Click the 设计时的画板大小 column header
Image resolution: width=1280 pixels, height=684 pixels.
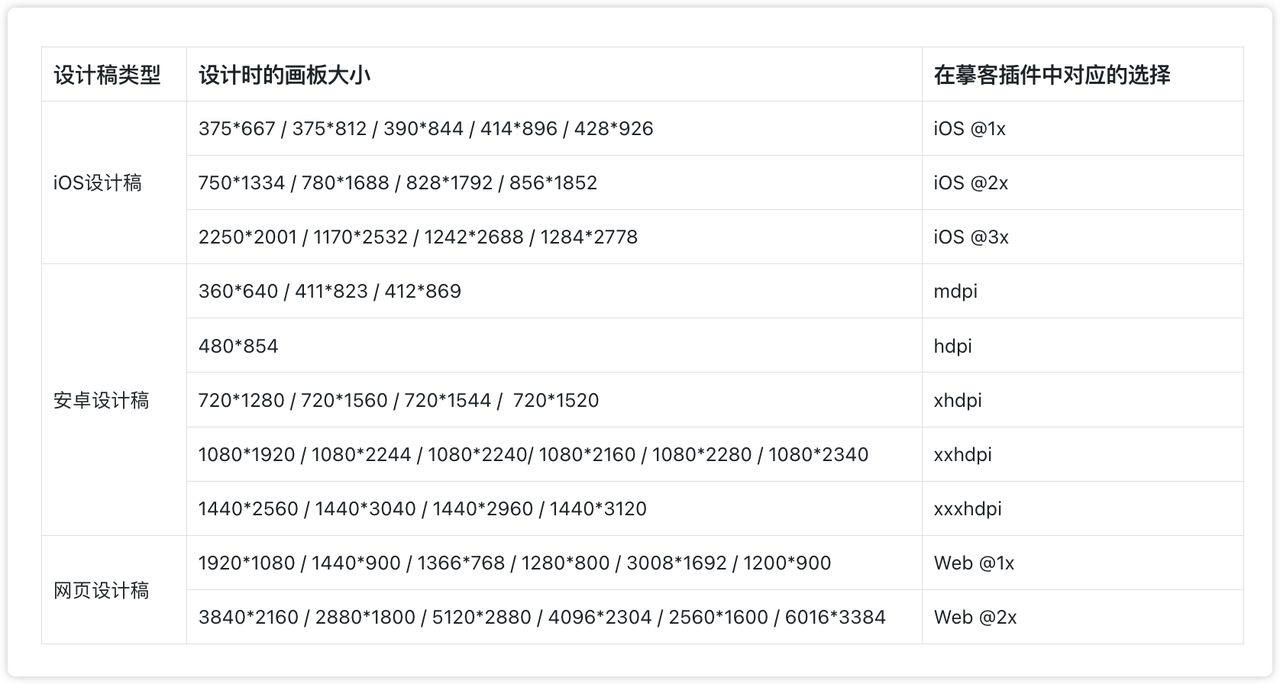pyautogui.click(x=285, y=75)
